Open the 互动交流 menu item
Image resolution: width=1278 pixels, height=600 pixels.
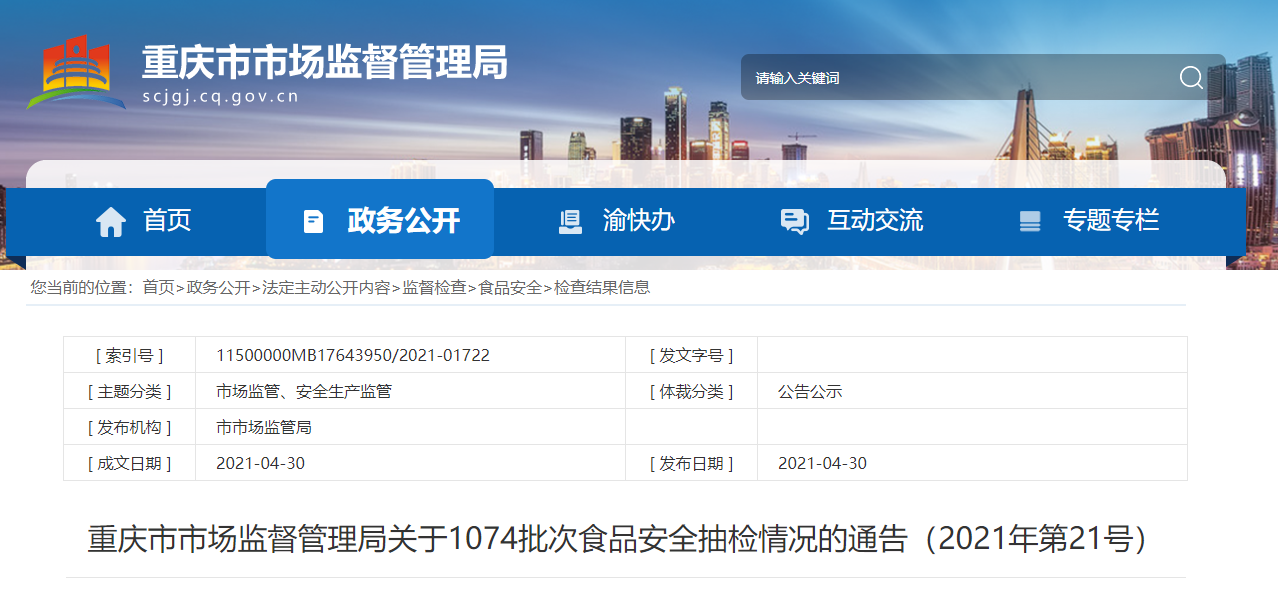[874, 220]
